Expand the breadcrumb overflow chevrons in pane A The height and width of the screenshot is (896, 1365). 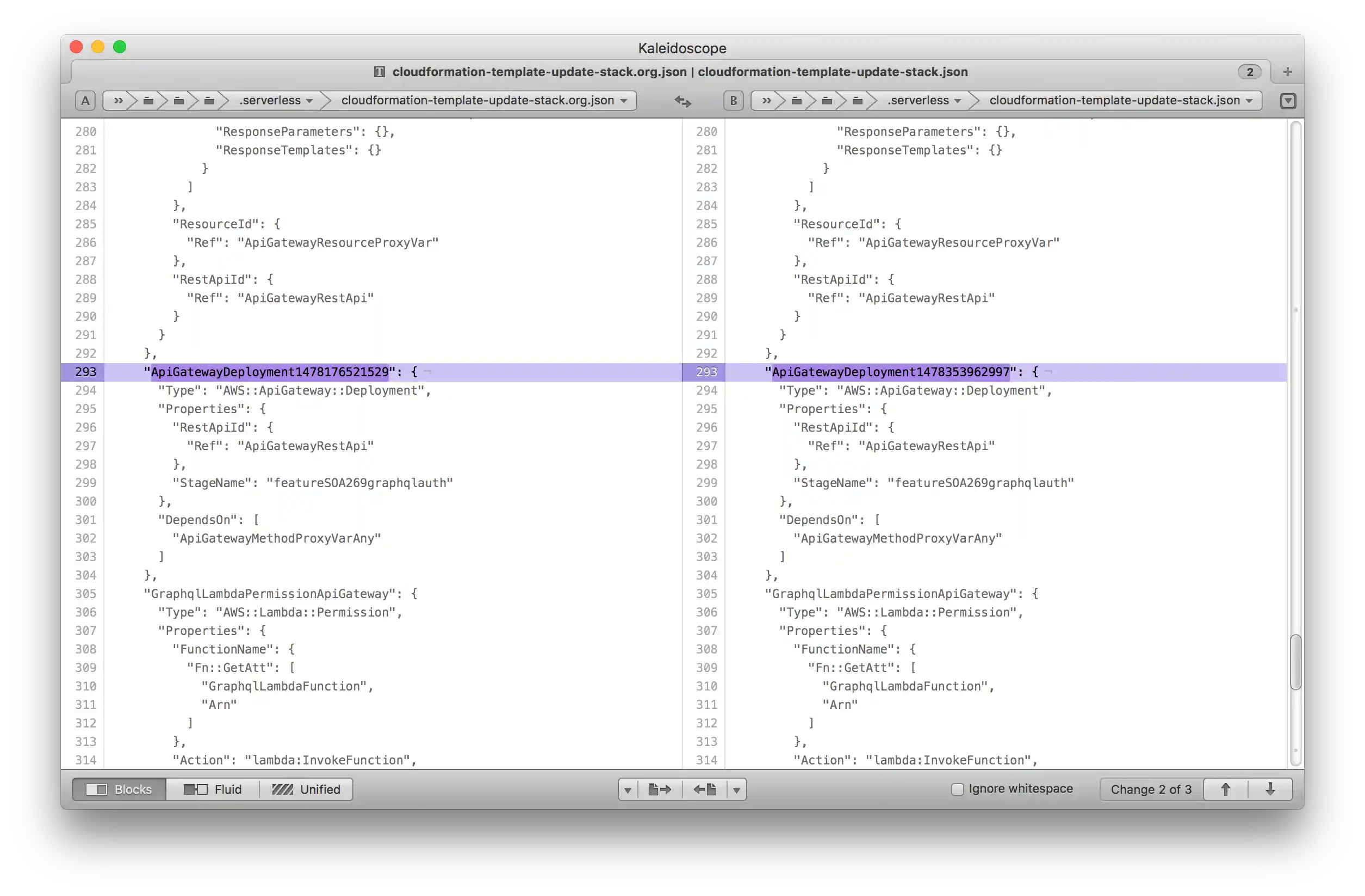click(x=119, y=101)
